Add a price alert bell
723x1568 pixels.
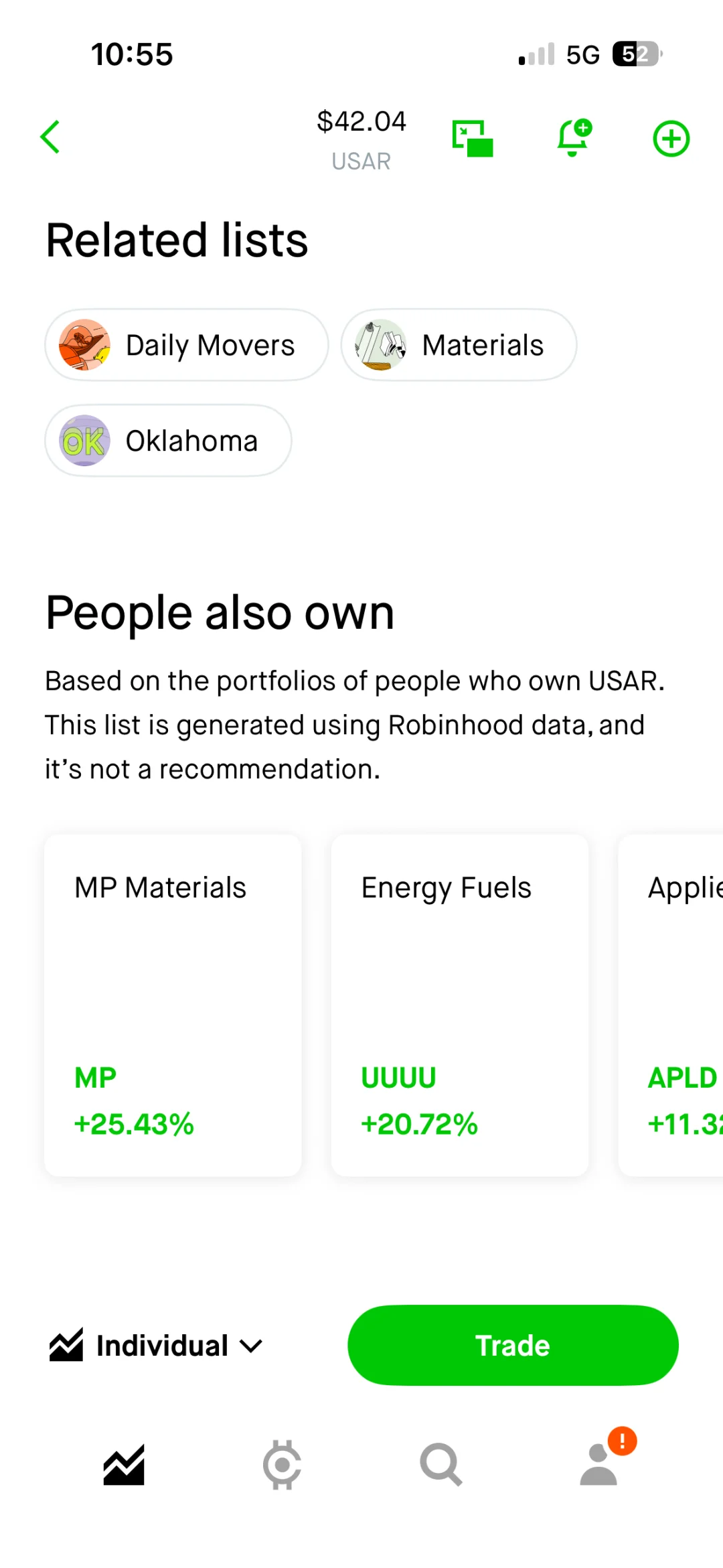[x=574, y=138]
